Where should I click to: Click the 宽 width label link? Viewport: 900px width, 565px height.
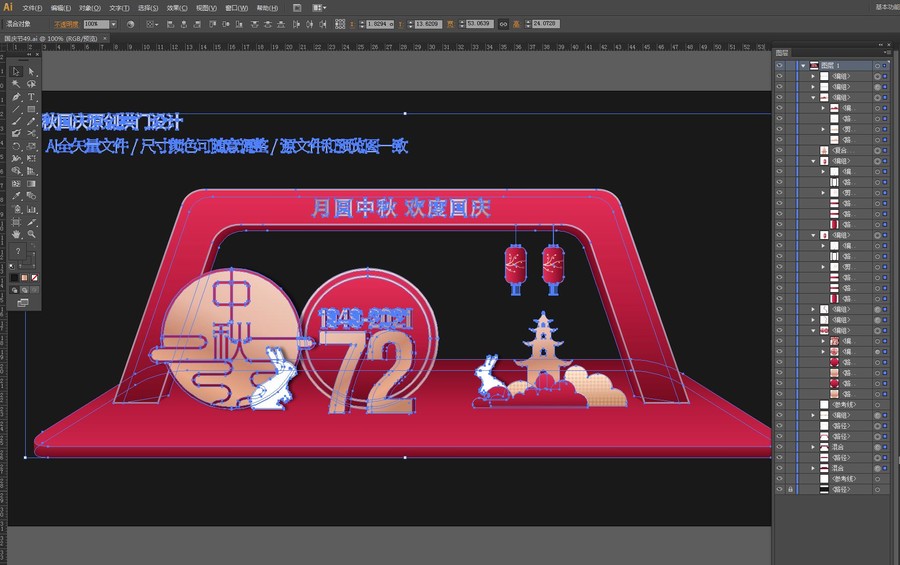point(451,24)
